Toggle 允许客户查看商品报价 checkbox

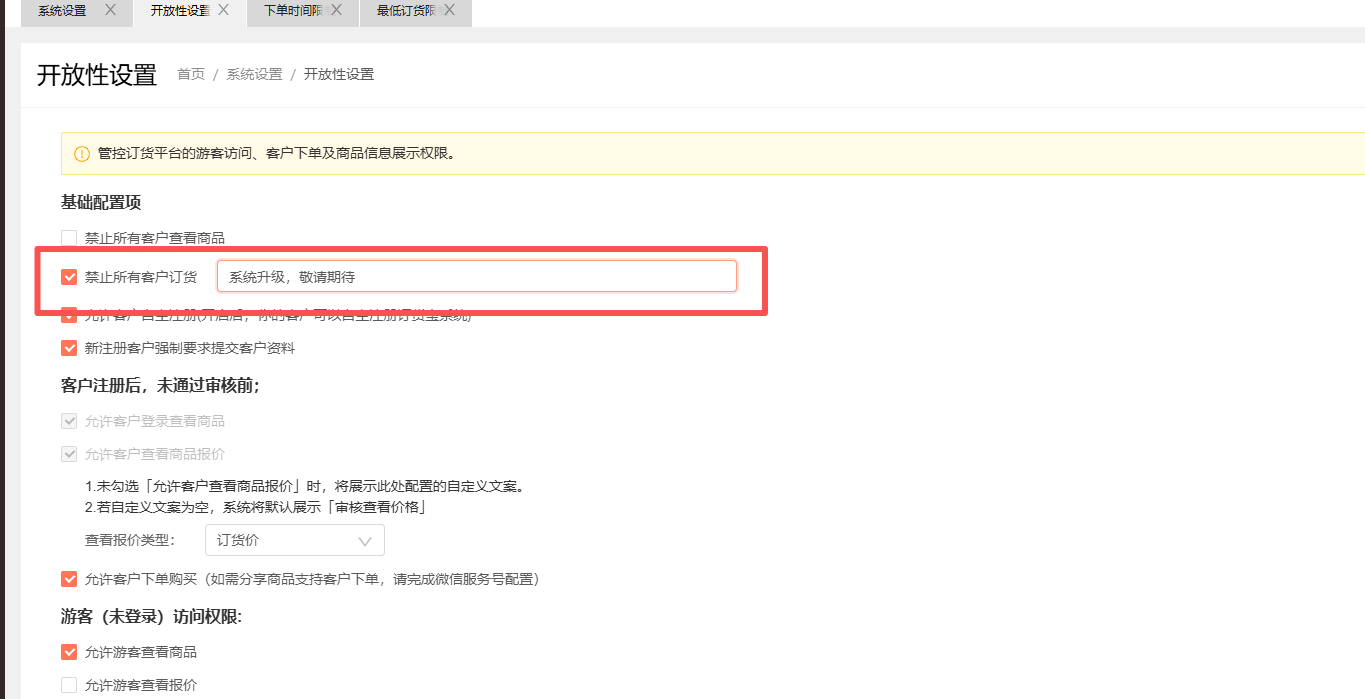coord(69,454)
